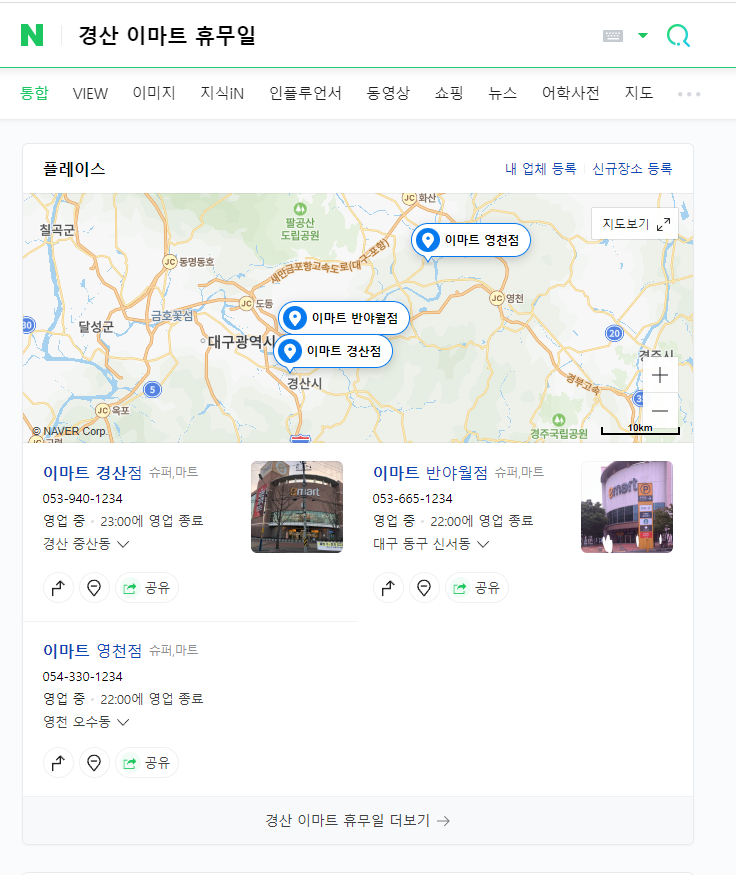This screenshot has width=736, height=875.
Task: Click the 지도보기 expand button
Action: (x=635, y=224)
